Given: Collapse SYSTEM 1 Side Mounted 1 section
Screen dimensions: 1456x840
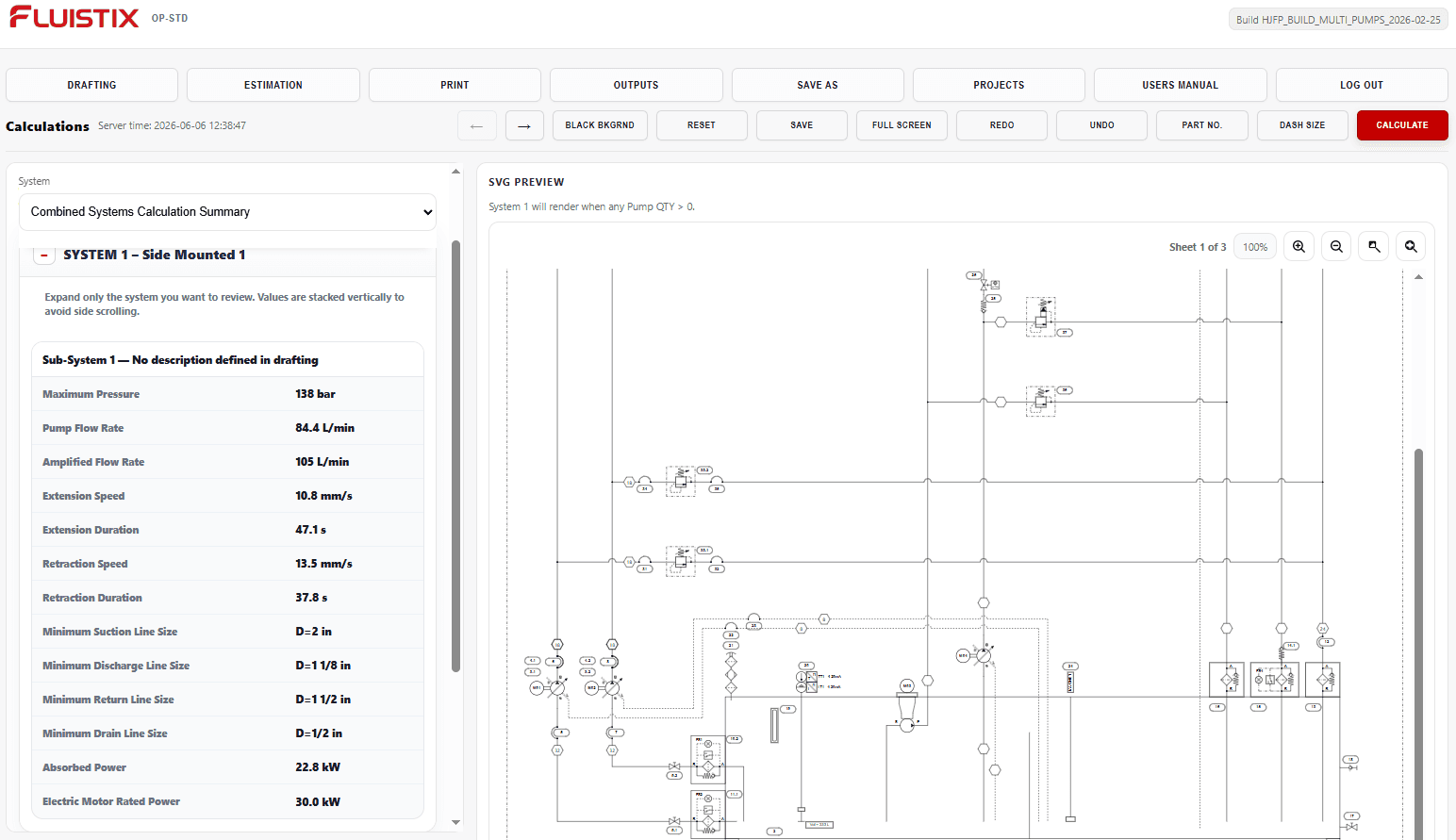Looking at the screenshot, I should pyautogui.click(x=44, y=255).
